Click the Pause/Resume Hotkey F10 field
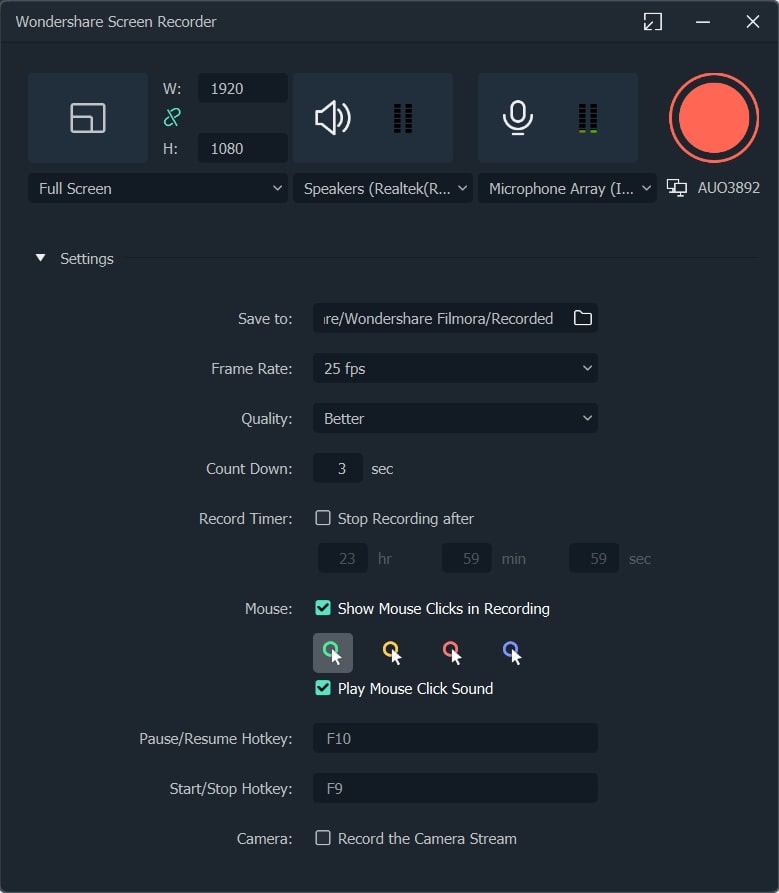This screenshot has width=779, height=893. [x=456, y=738]
